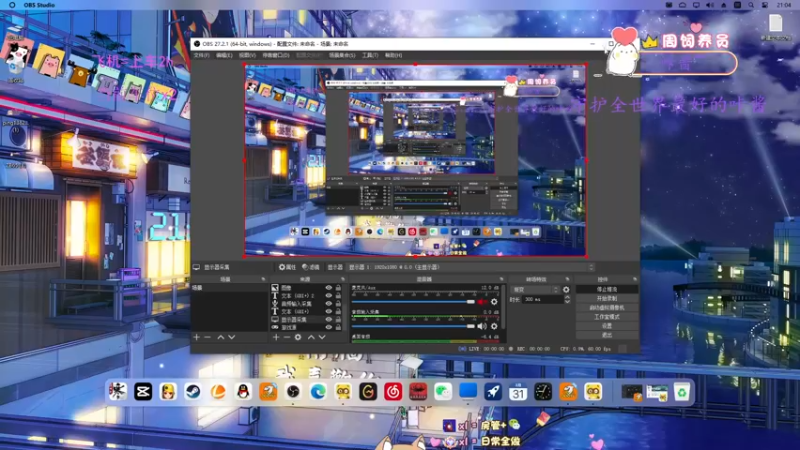800x450 pixels.
Task: Open the 文件(F) File menu
Action: point(202,55)
